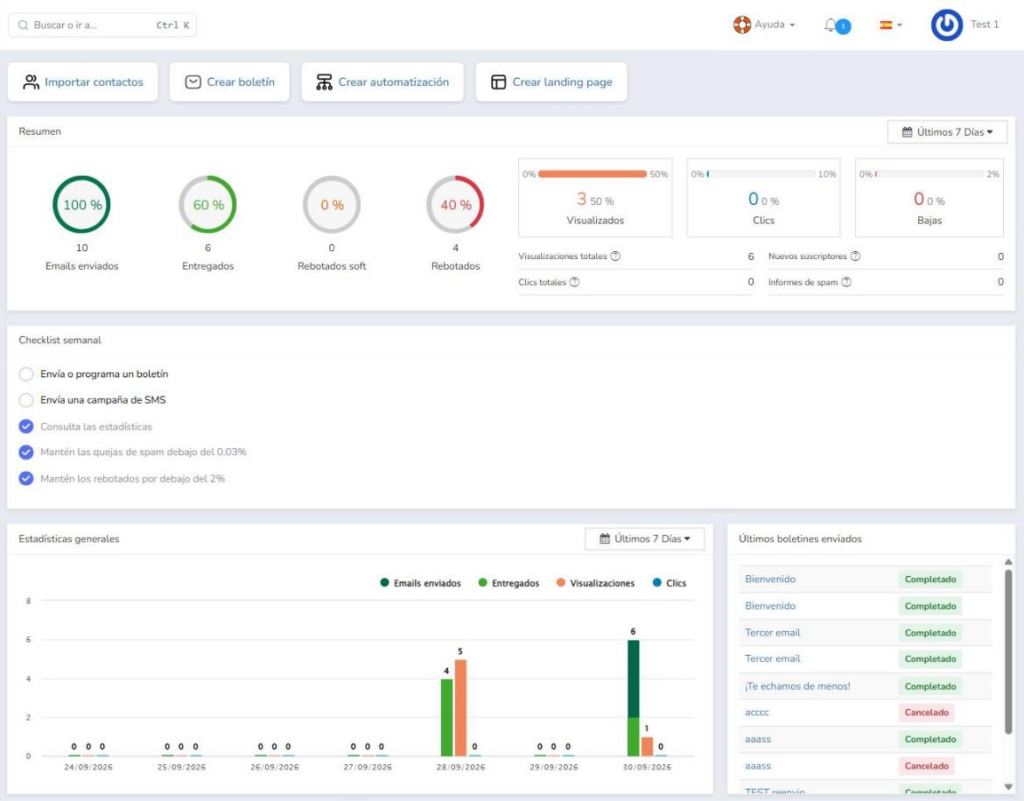Click the Cancelado badge on acccc row

pos(926,712)
